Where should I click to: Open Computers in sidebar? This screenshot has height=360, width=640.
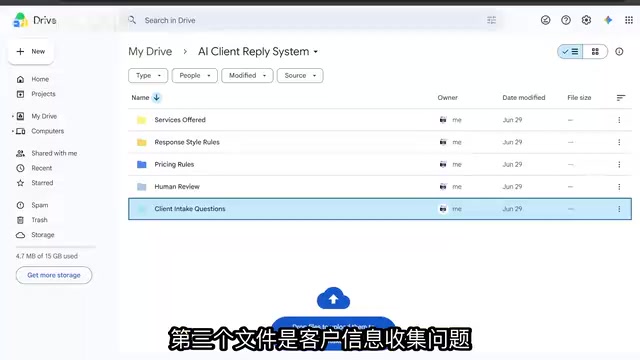(48, 131)
